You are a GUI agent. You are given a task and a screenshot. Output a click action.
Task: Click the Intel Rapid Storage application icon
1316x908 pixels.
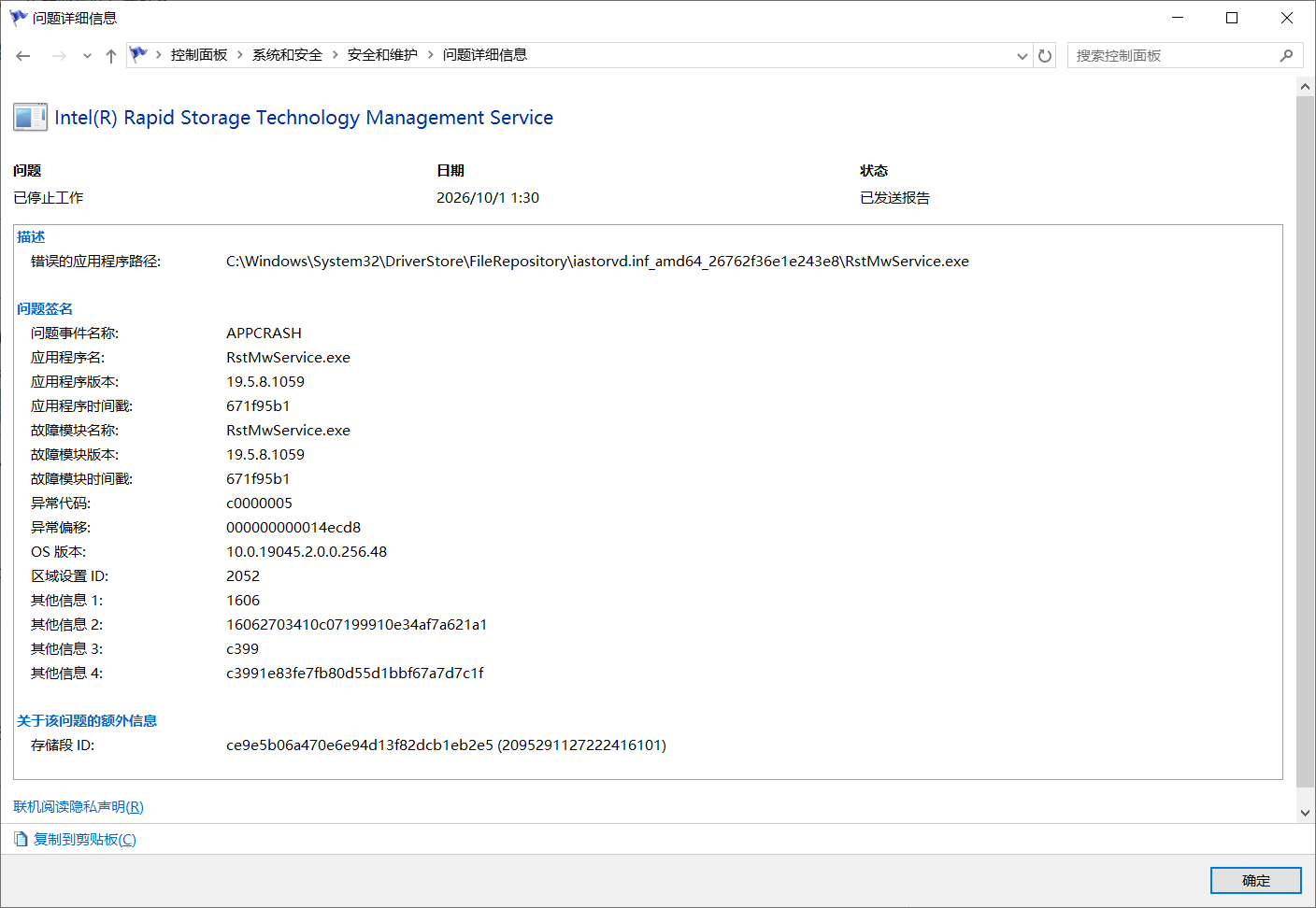pyautogui.click(x=30, y=117)
